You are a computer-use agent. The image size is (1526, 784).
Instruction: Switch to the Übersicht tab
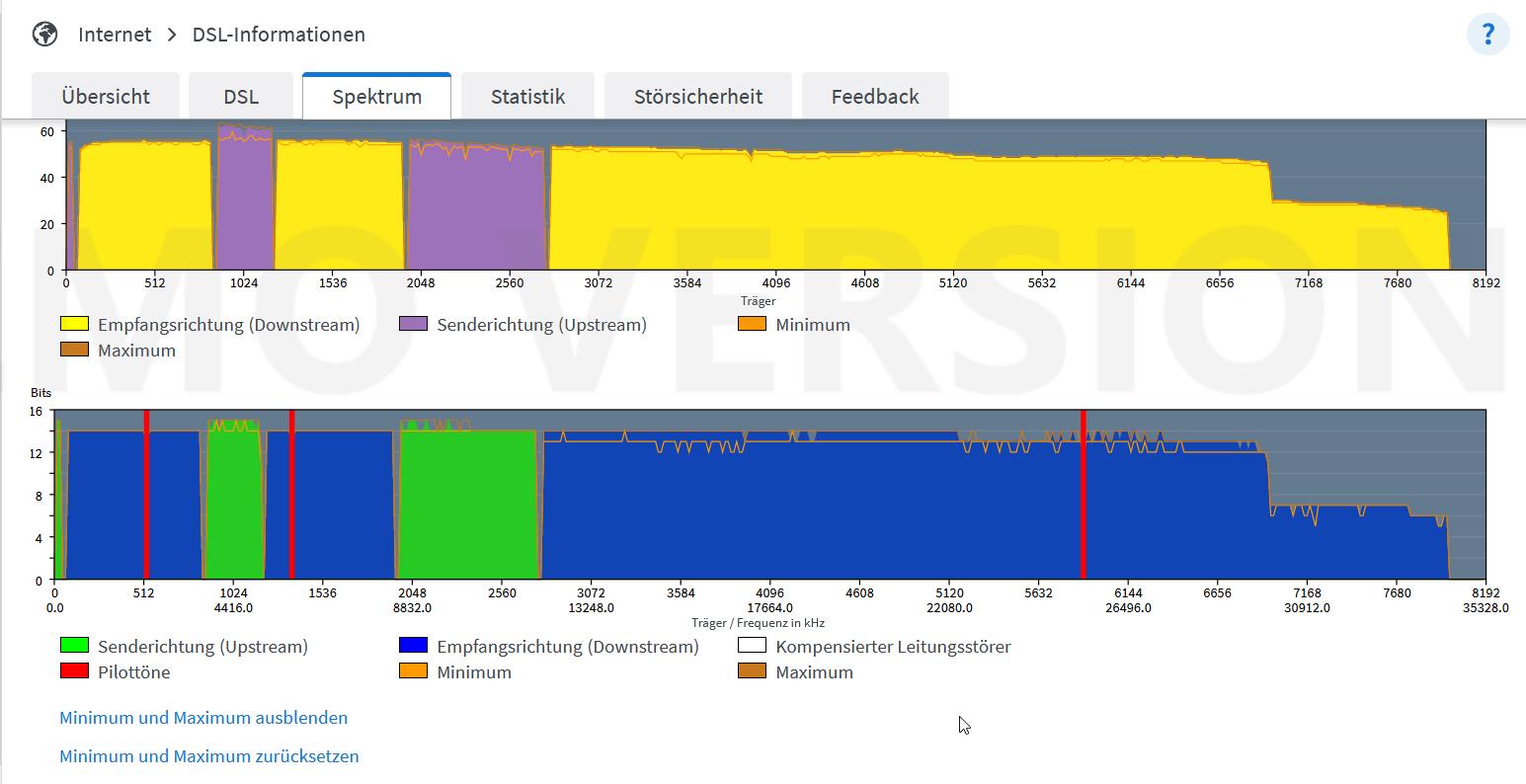tap(106, 97)
